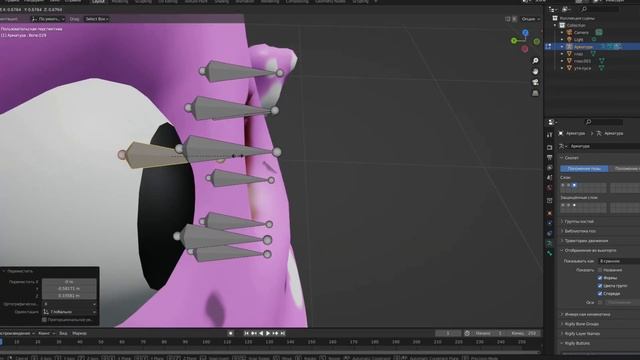This screenshot has width=640, height=360.
Task: Toggle the Формы display checkbox
Action: pyautogui.click(x=600, y=278)
